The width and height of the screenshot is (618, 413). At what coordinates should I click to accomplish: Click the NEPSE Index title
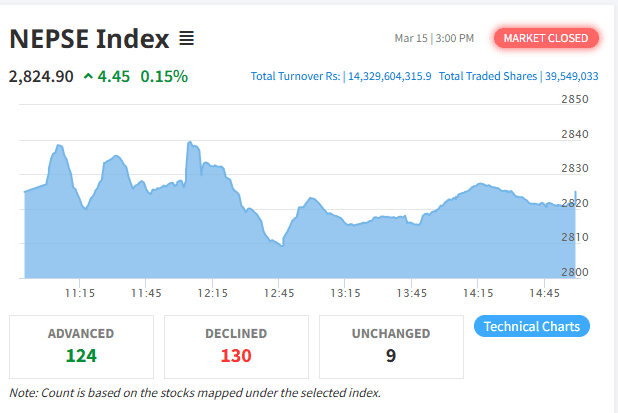click(89, 39)
